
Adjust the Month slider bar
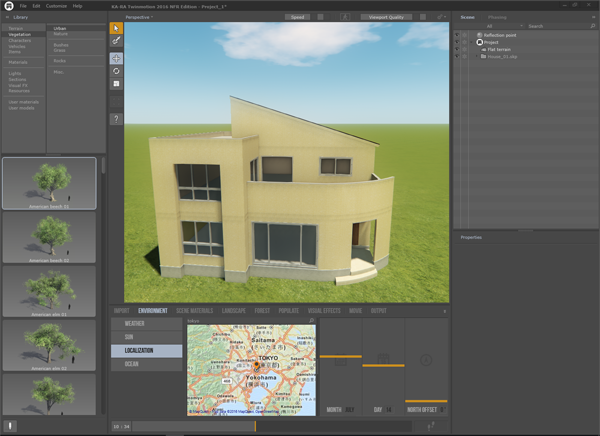point(340,356)
